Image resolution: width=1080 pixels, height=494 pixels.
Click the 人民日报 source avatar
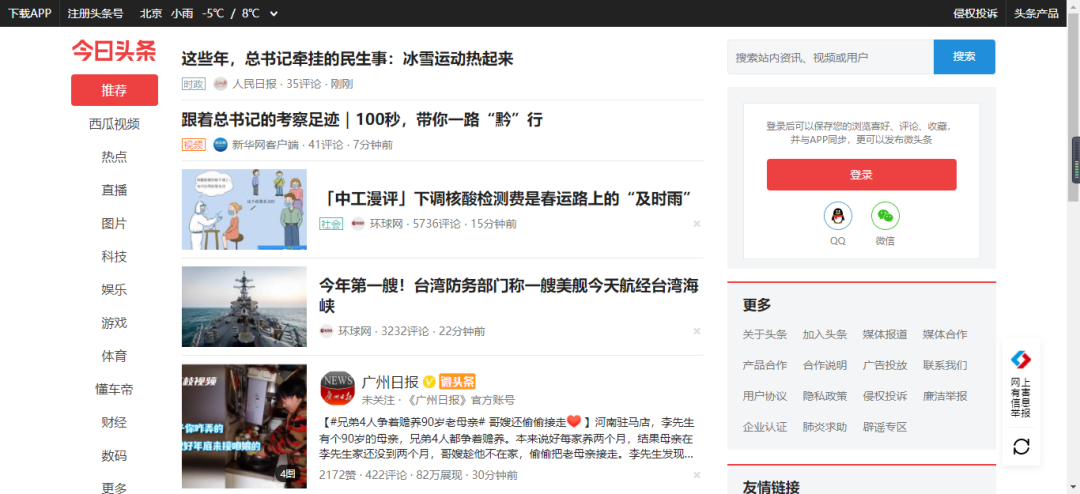coord(220,84)
